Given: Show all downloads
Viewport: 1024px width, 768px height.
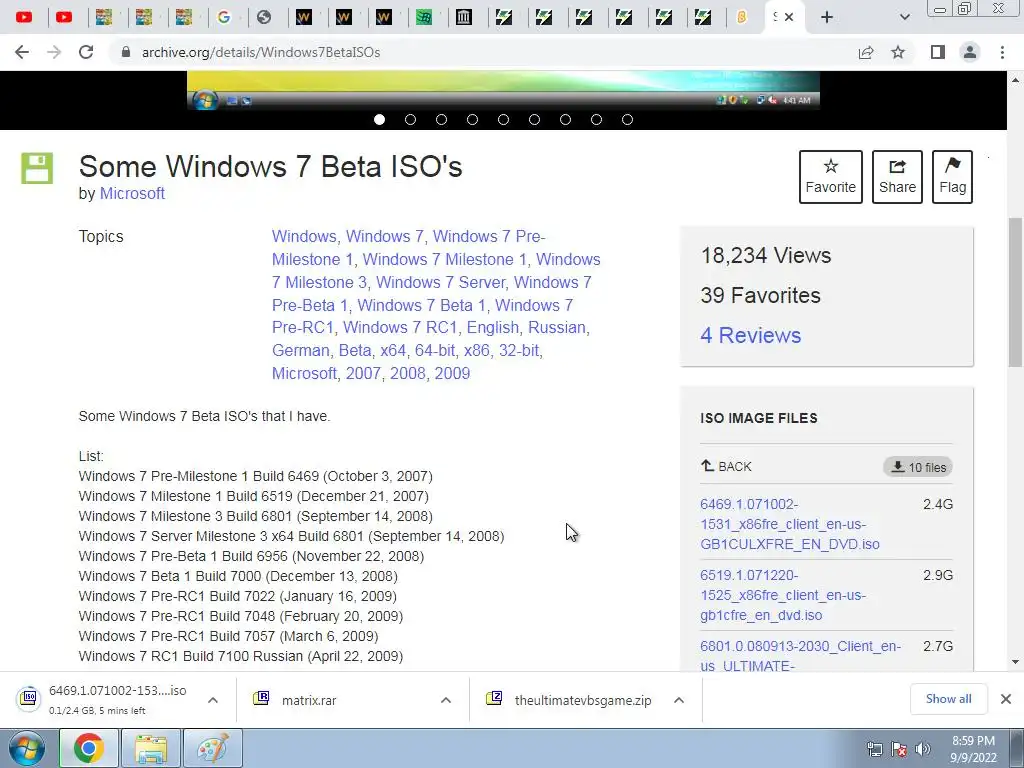Looking at the screenshot, I should pos(948,699).
